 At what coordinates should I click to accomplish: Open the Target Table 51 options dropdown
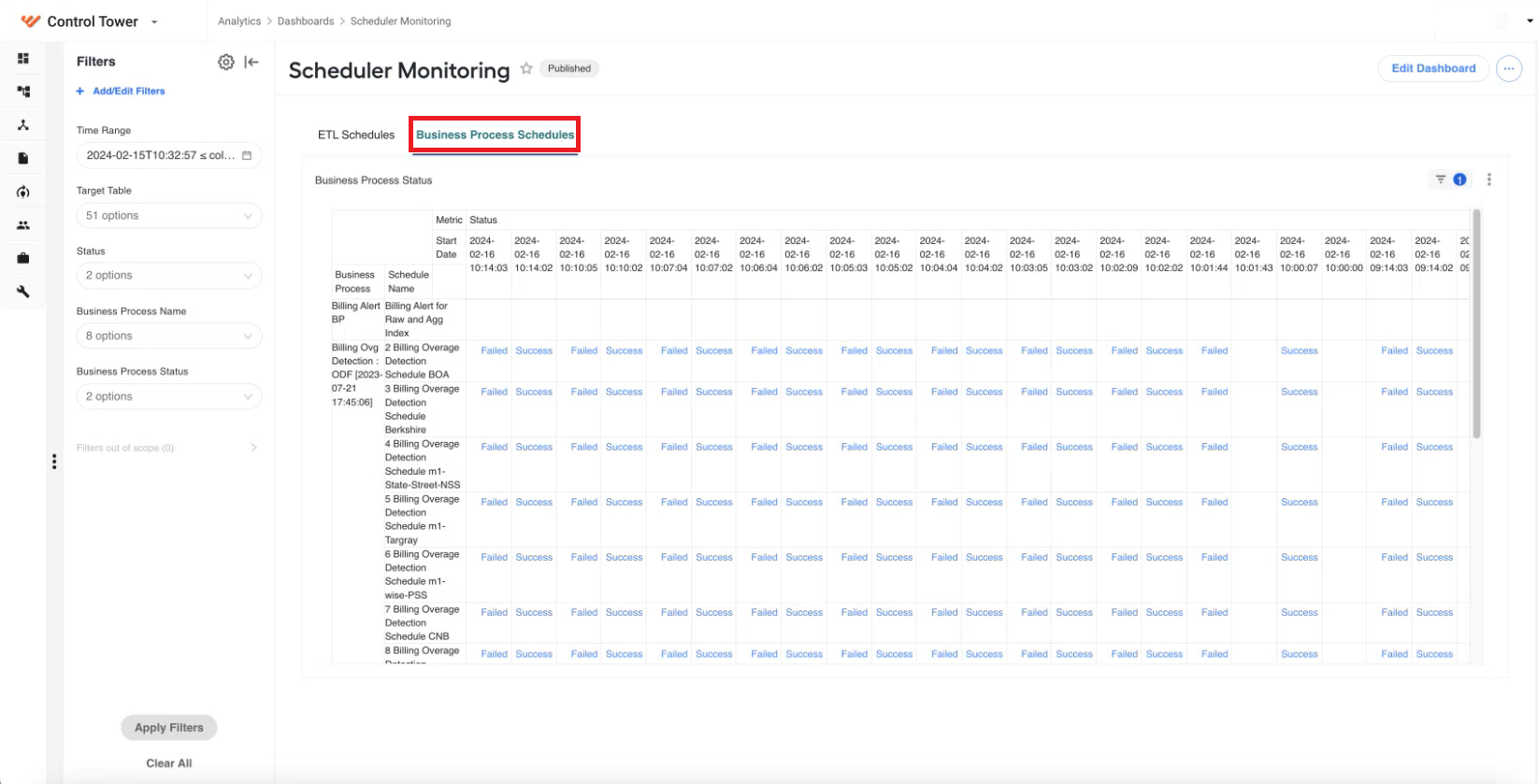coord(169,216)
